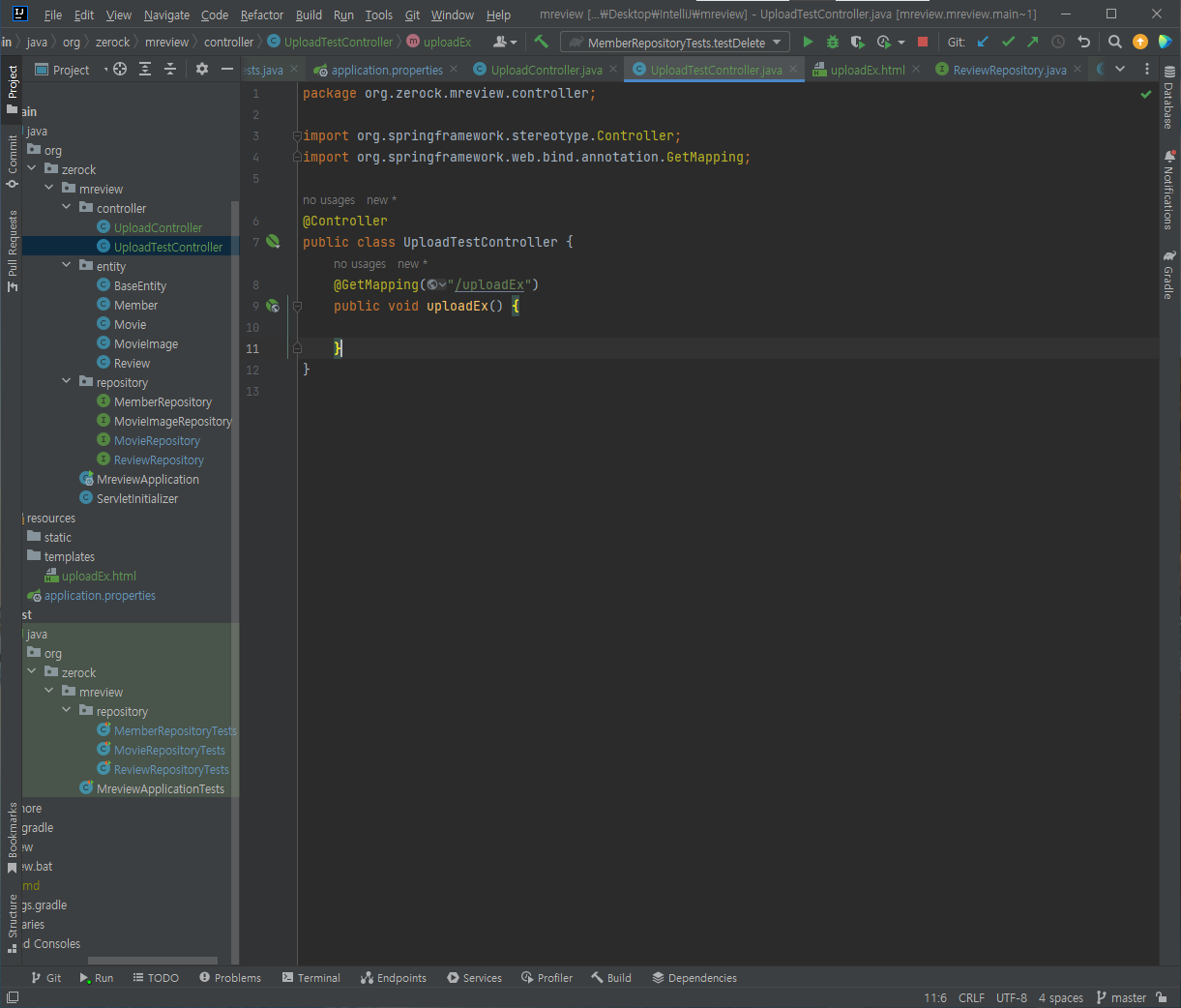The width and height of the screenshot is (1181, 1008).
Task: Close the uploadEx.html editor tab
Action: click(x=916, y=69)
